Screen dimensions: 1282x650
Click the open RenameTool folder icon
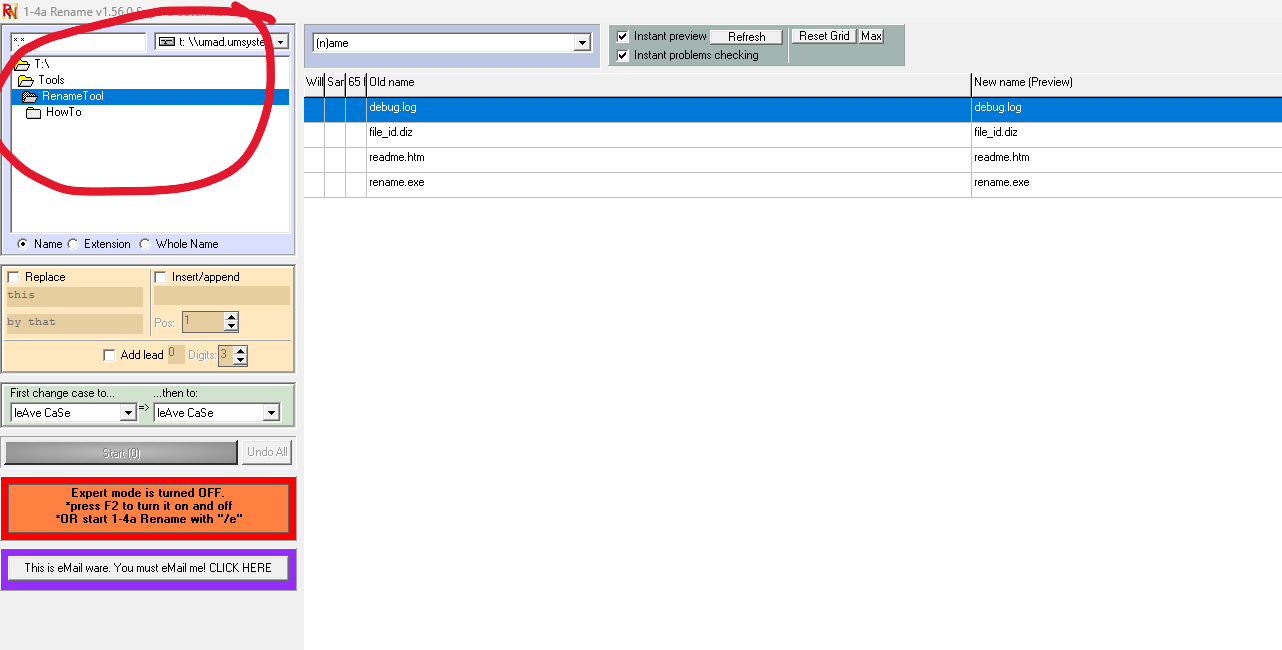coord(29,97)
